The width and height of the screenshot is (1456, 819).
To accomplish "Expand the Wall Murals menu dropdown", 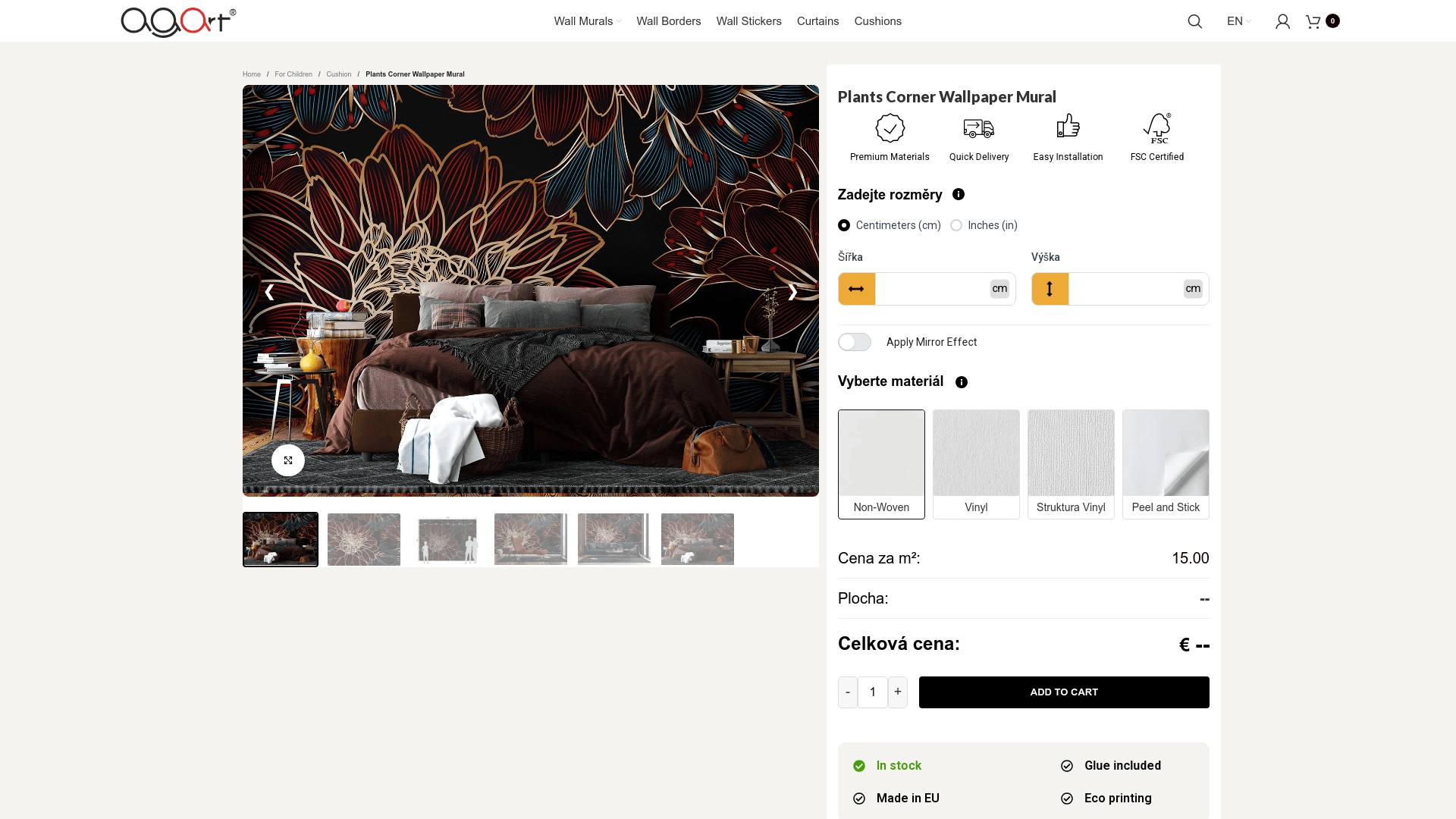I will click(x=587, y=21).
